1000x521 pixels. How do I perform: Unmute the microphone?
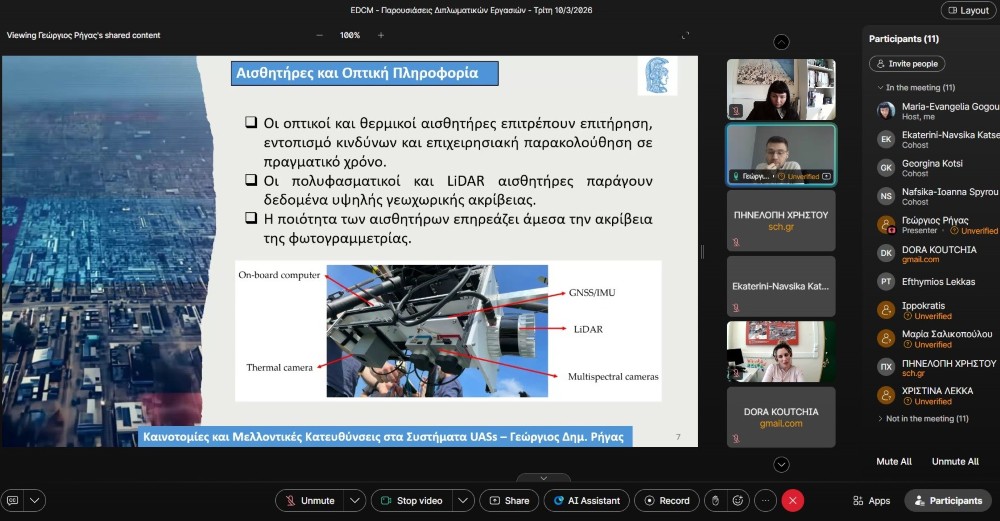click(309, 500)
